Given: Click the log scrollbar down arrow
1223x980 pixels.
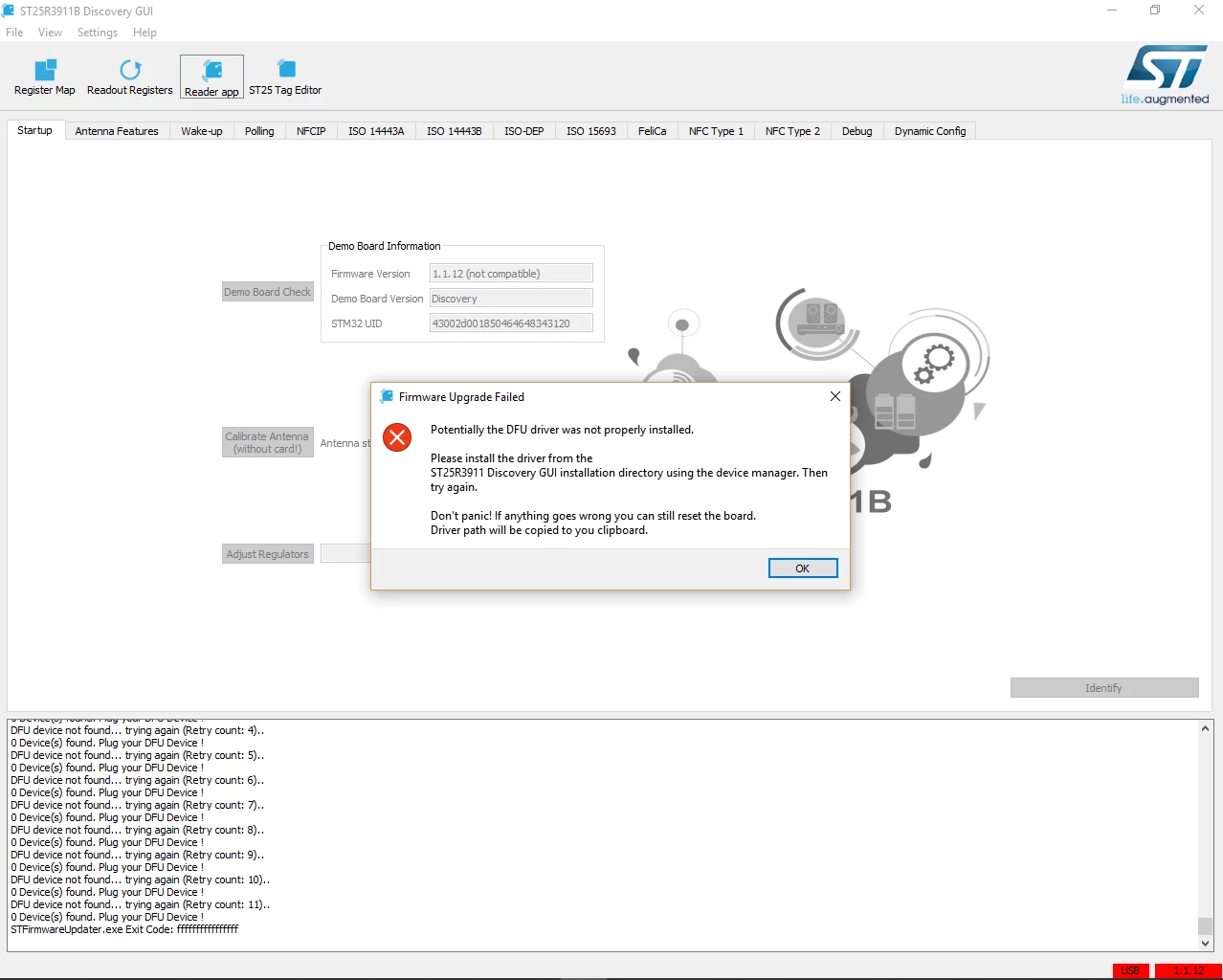Looking at the screenshot, I should point(1206,944).
